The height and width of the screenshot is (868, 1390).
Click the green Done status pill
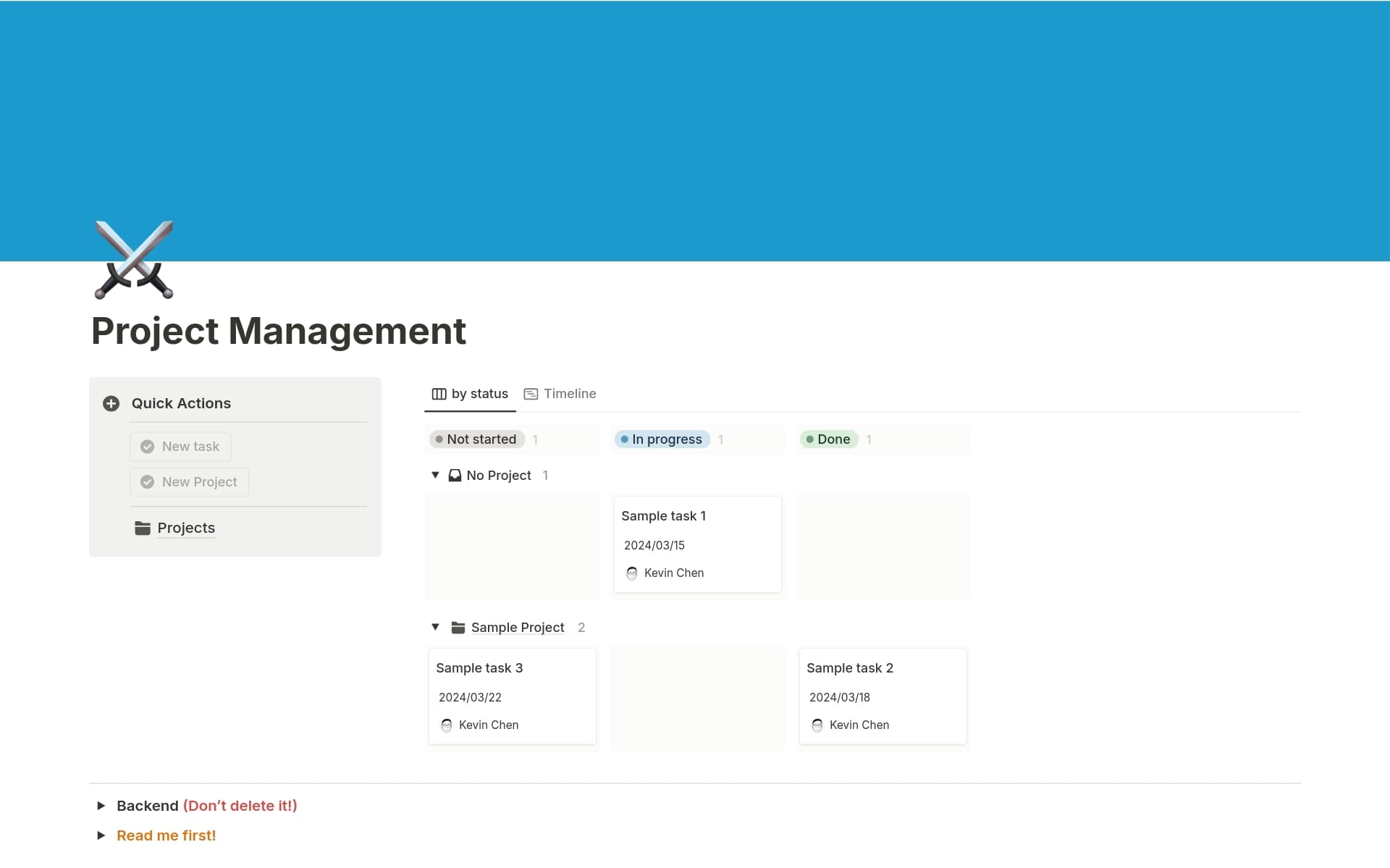pyautogui.click(x=829, y=439)
